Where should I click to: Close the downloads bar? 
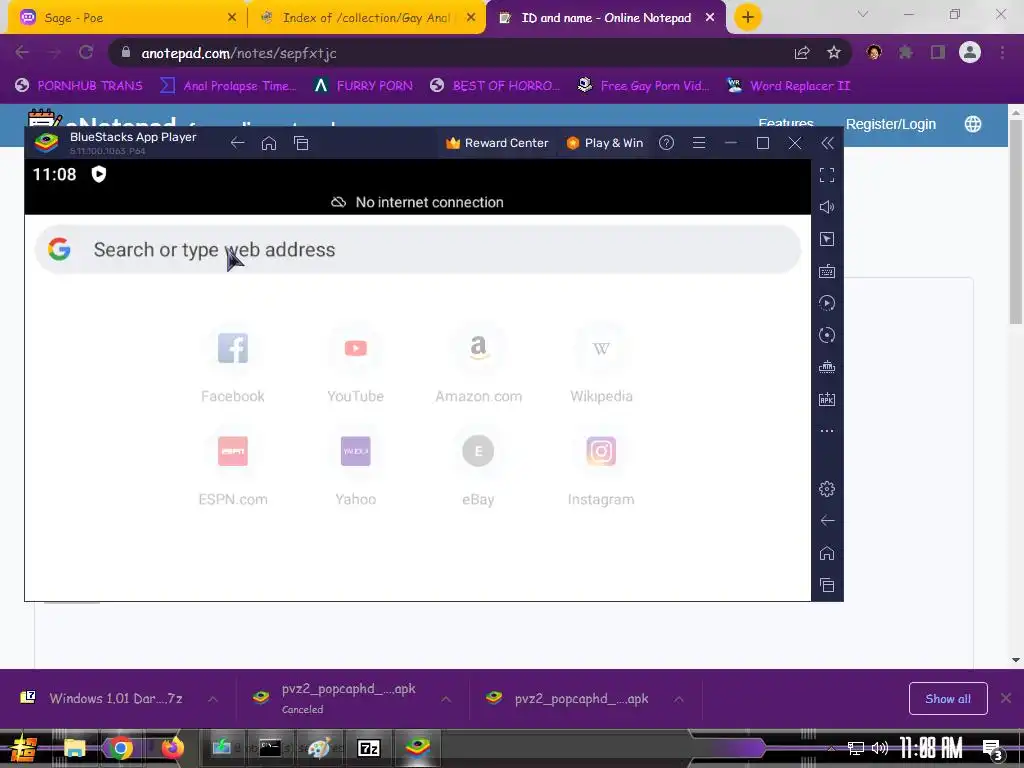point(1006,699)
